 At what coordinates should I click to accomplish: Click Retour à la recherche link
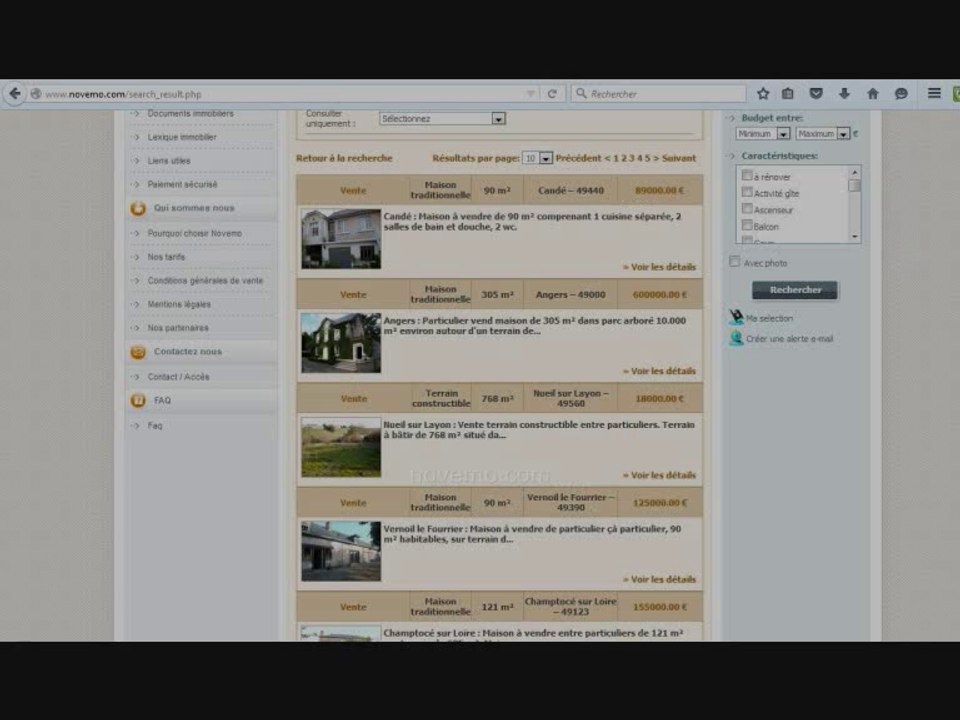[x=344, y=158]
